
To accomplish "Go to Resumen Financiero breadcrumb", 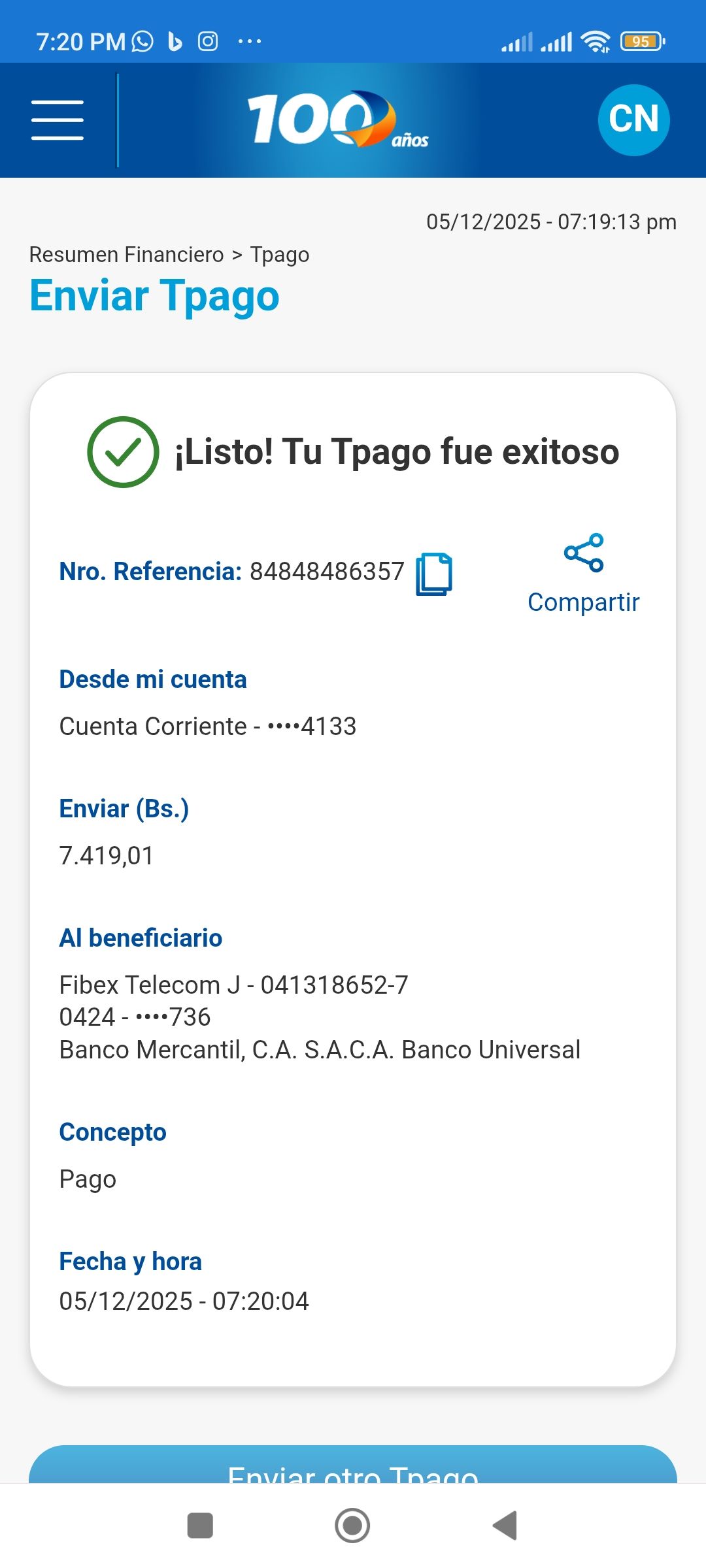I will tap(126, 255).
